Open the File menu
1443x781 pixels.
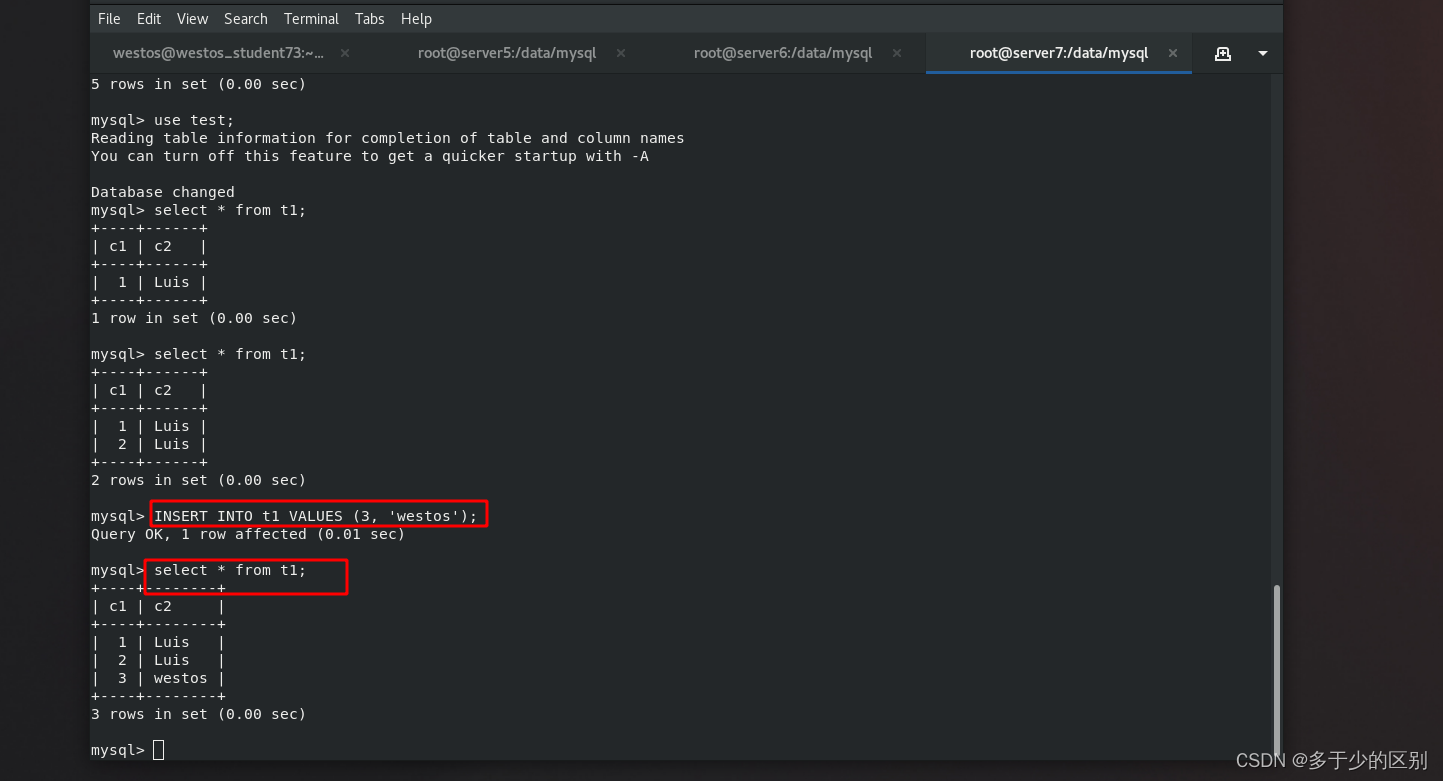[109, 19]
